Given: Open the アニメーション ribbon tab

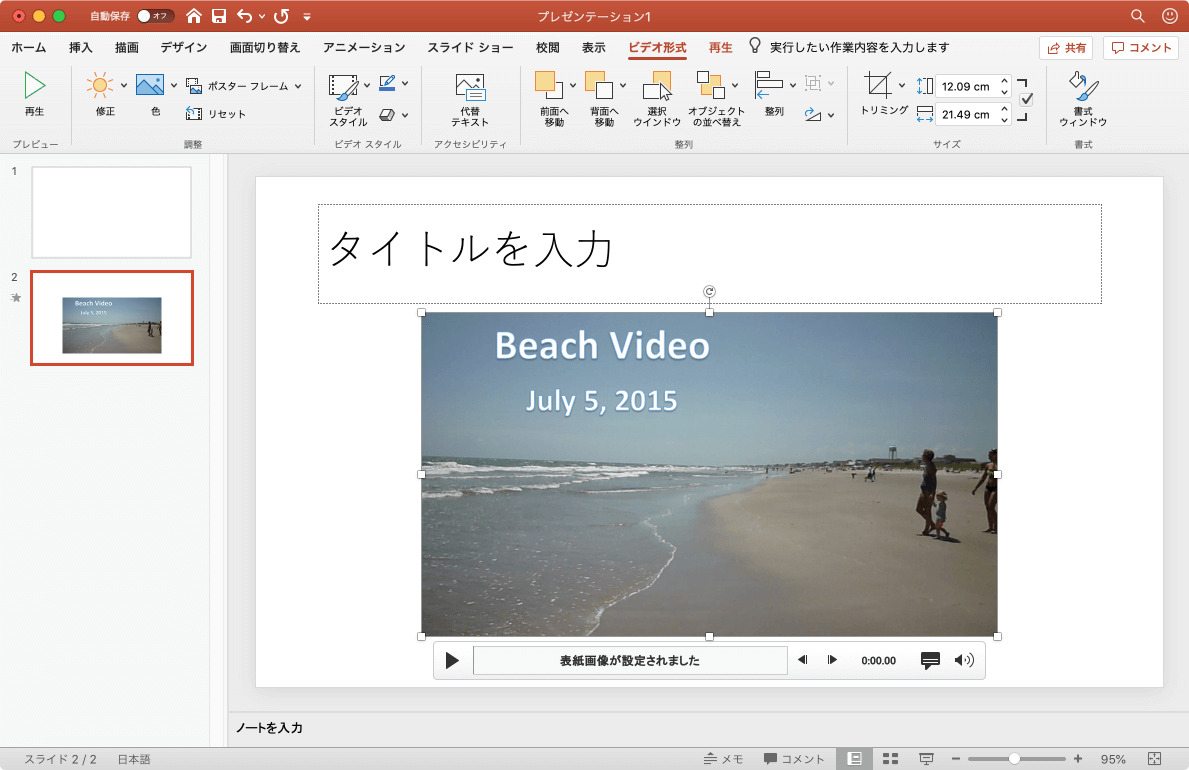Looking at the screenshot, I should tap(364, 47).
